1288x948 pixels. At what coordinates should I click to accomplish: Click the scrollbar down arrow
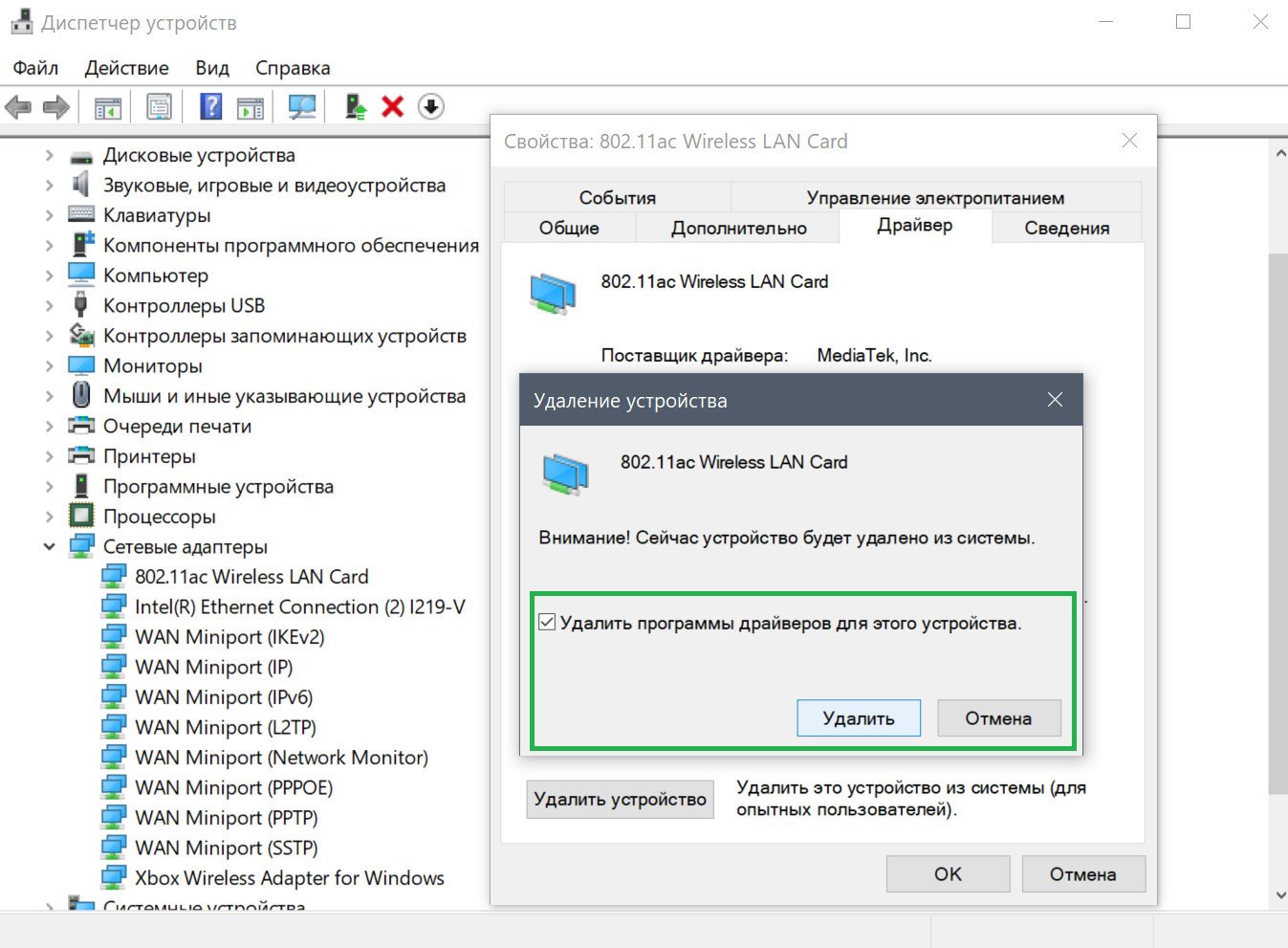tap(1279, 895)
